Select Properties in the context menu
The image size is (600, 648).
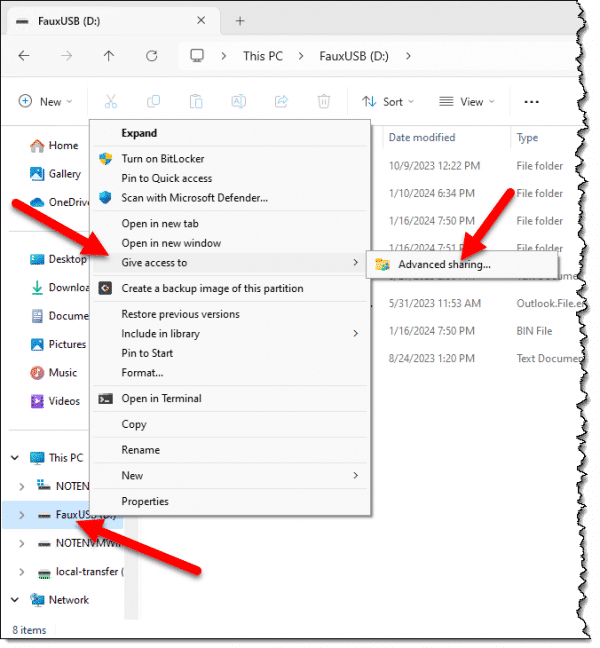coord(145,501)
